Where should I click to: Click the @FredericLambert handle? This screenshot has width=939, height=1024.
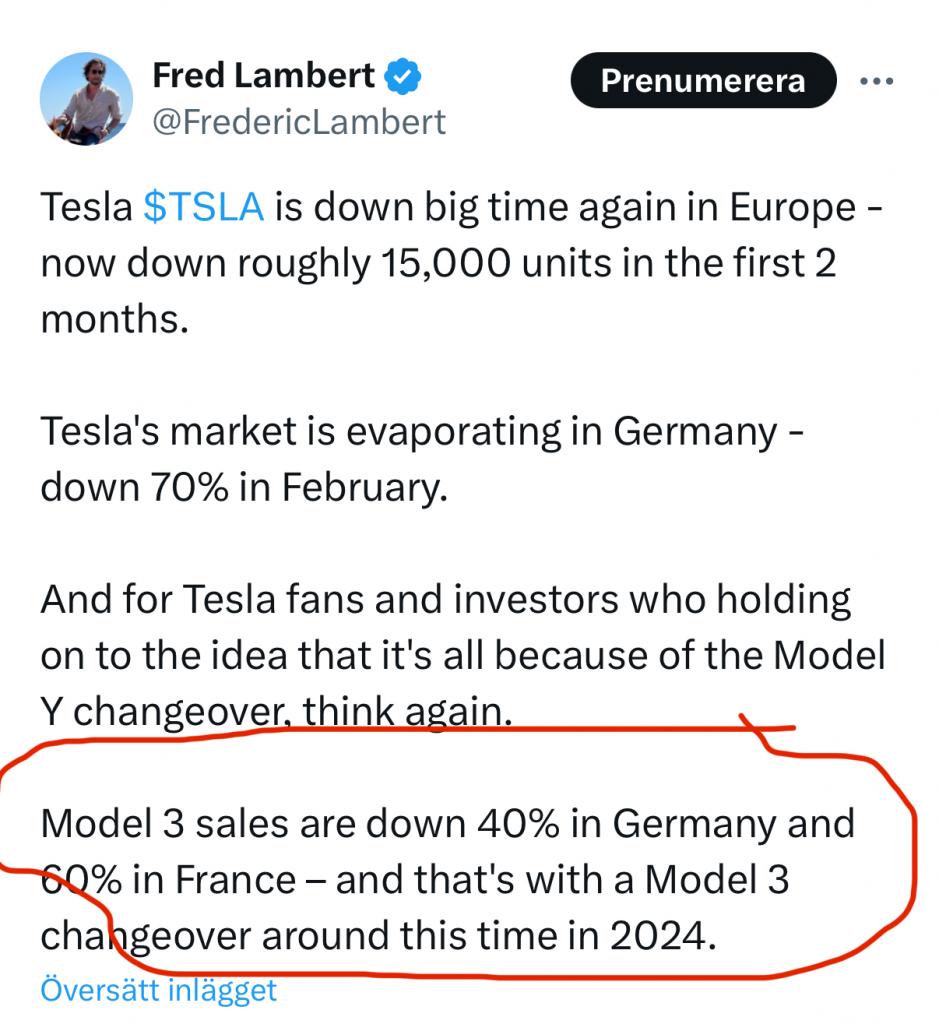[x=298, y=122]
